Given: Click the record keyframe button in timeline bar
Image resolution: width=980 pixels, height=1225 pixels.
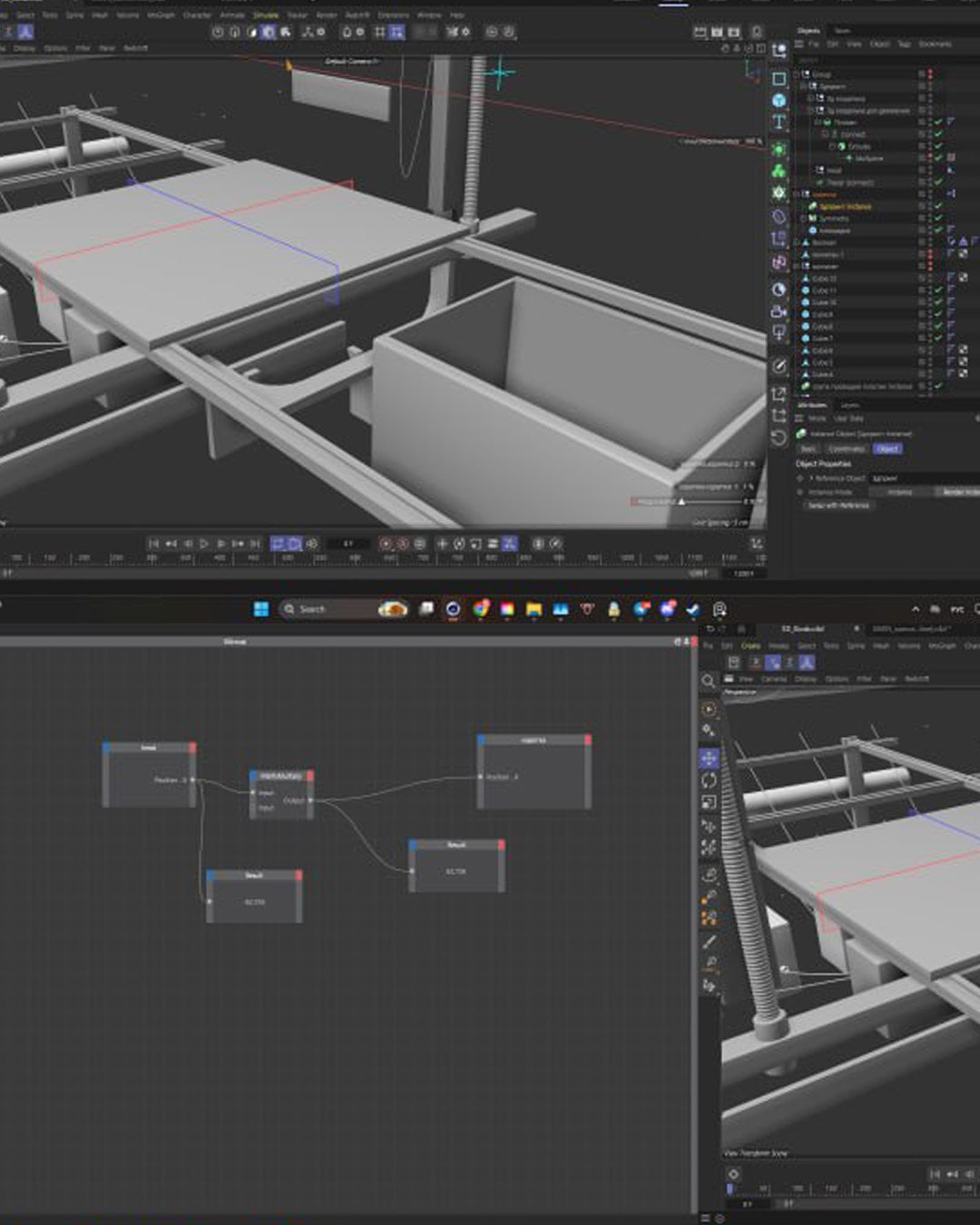Looking at the screenshot, I should click(x=387, y=544).
